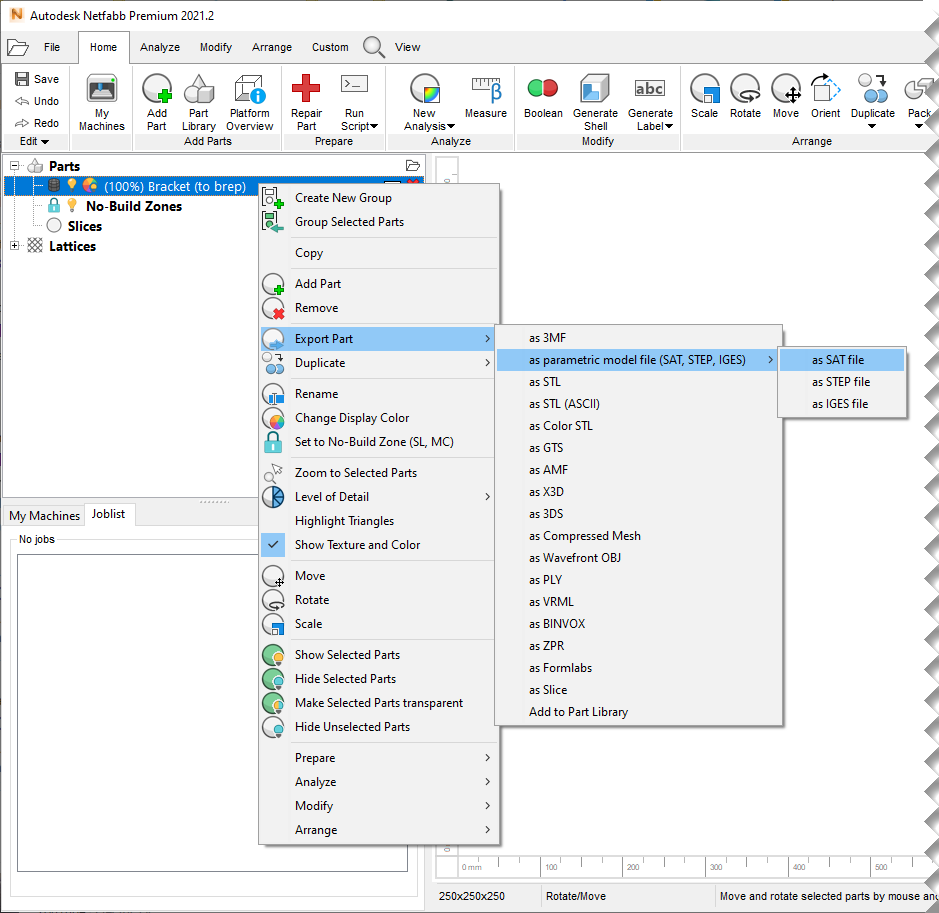Click Create New Group in context menu
The height and width of the screenshot is (913, 939).
point(378,198)
